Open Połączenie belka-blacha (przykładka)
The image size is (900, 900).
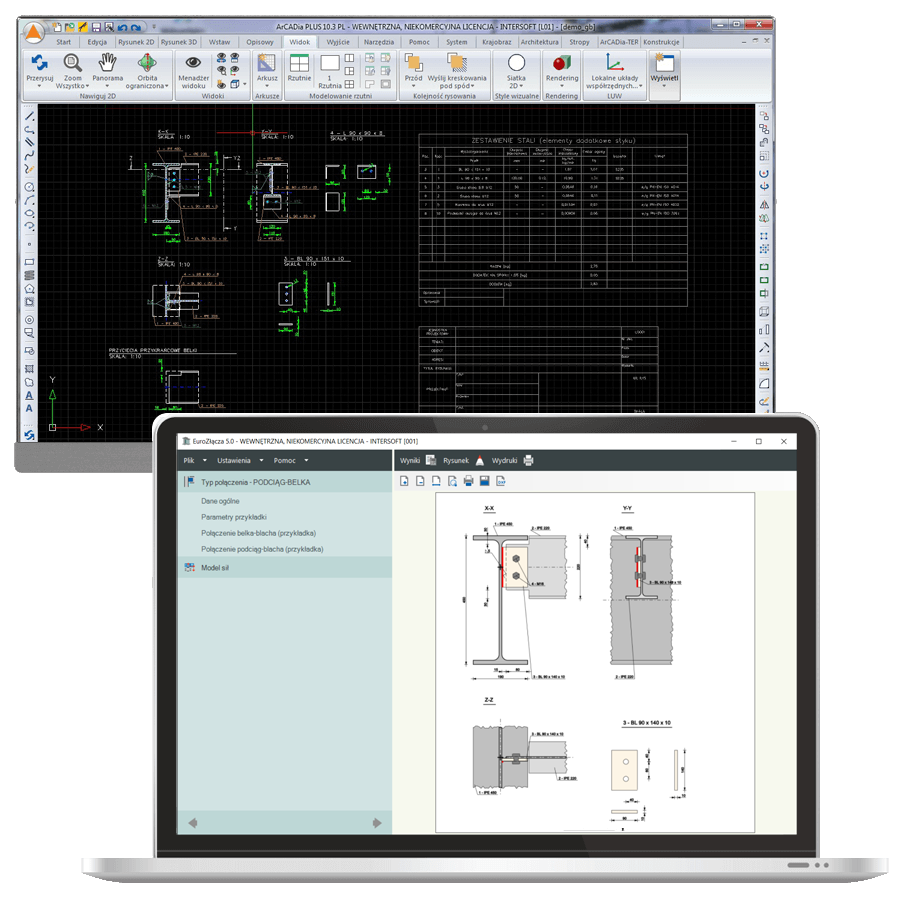(258, 533)
